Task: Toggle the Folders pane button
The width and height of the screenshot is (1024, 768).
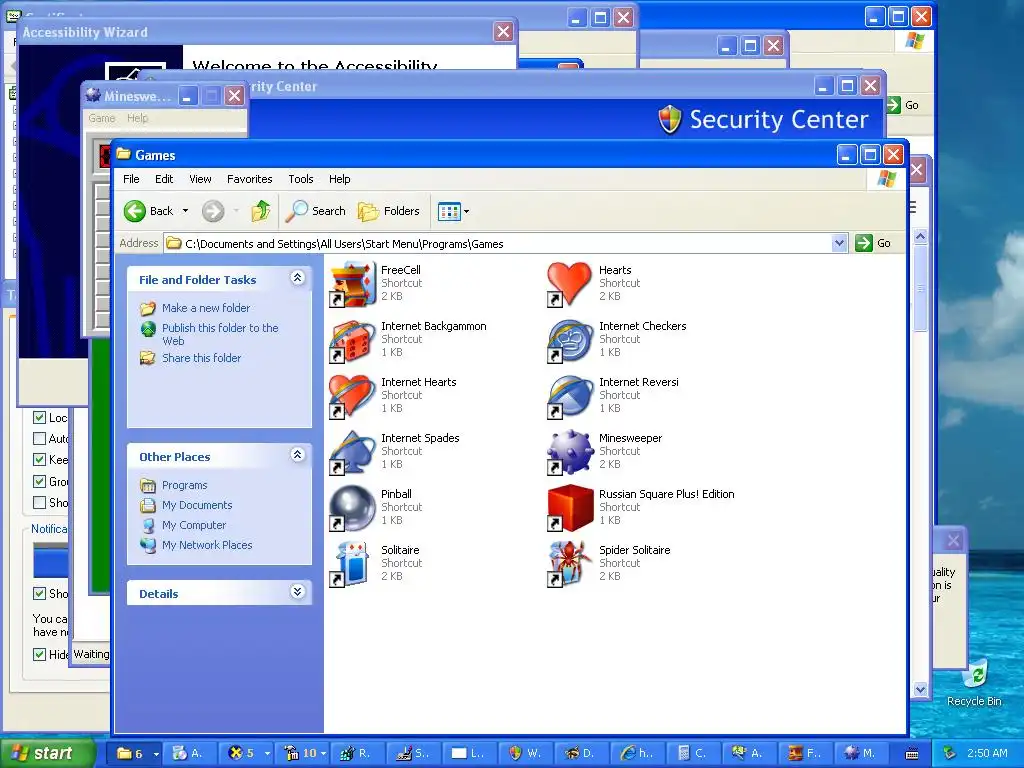Action: (x=389, y=211)
